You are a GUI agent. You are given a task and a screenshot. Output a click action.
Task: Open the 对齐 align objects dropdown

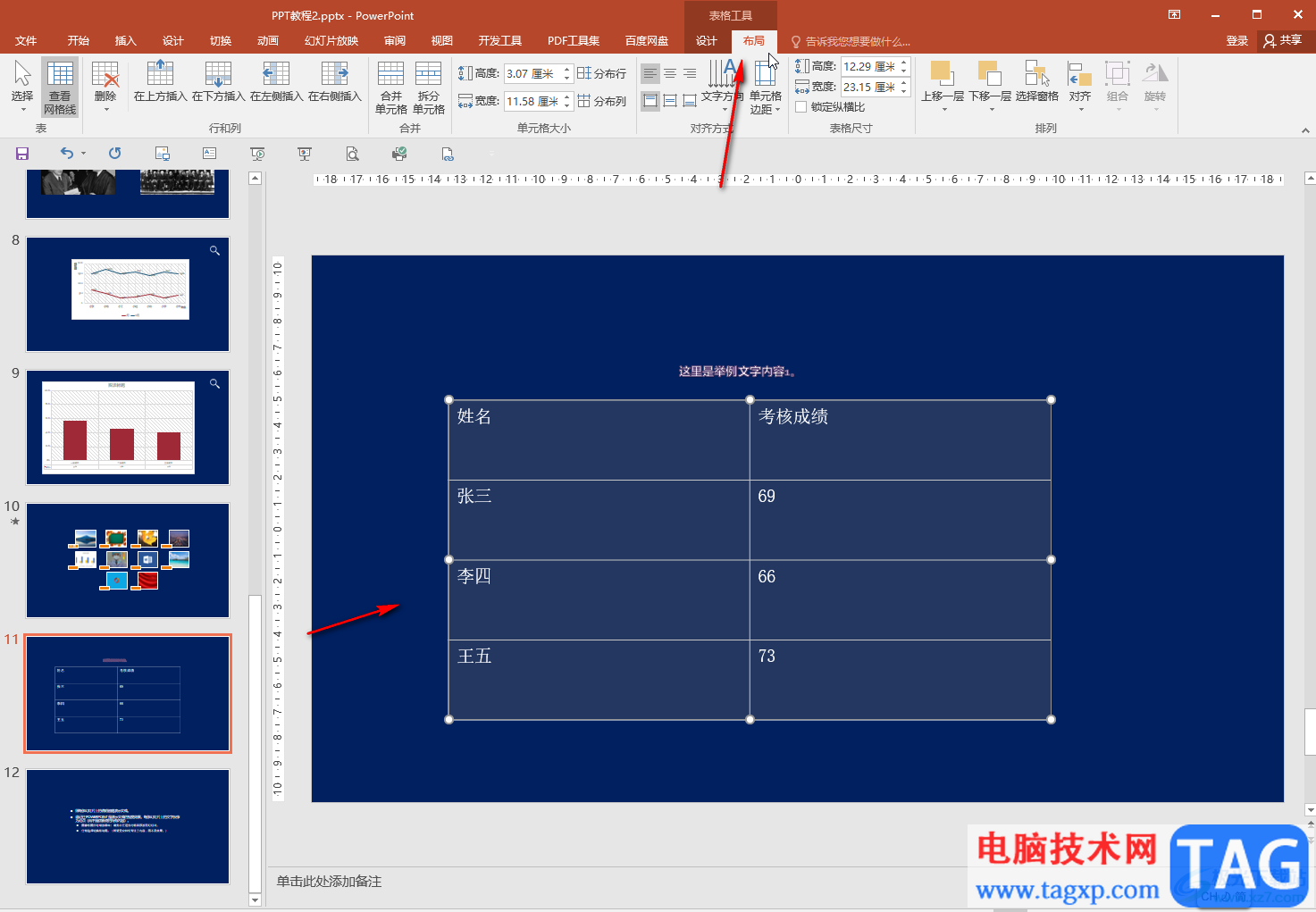pyautogui.click(x=1080, y=87)
